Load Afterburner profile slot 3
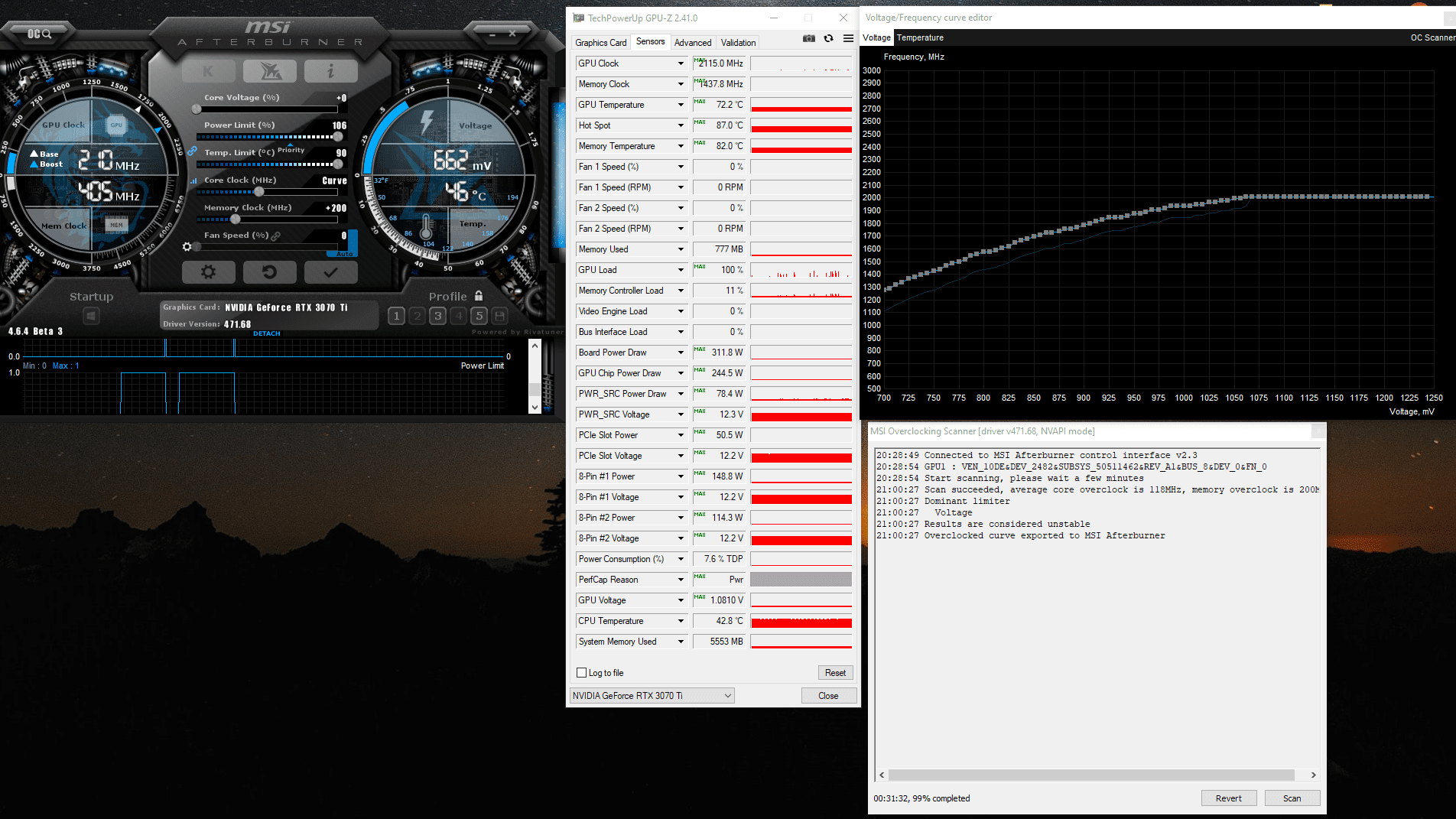The image size is (1456, 819). (x=437, y=316)
